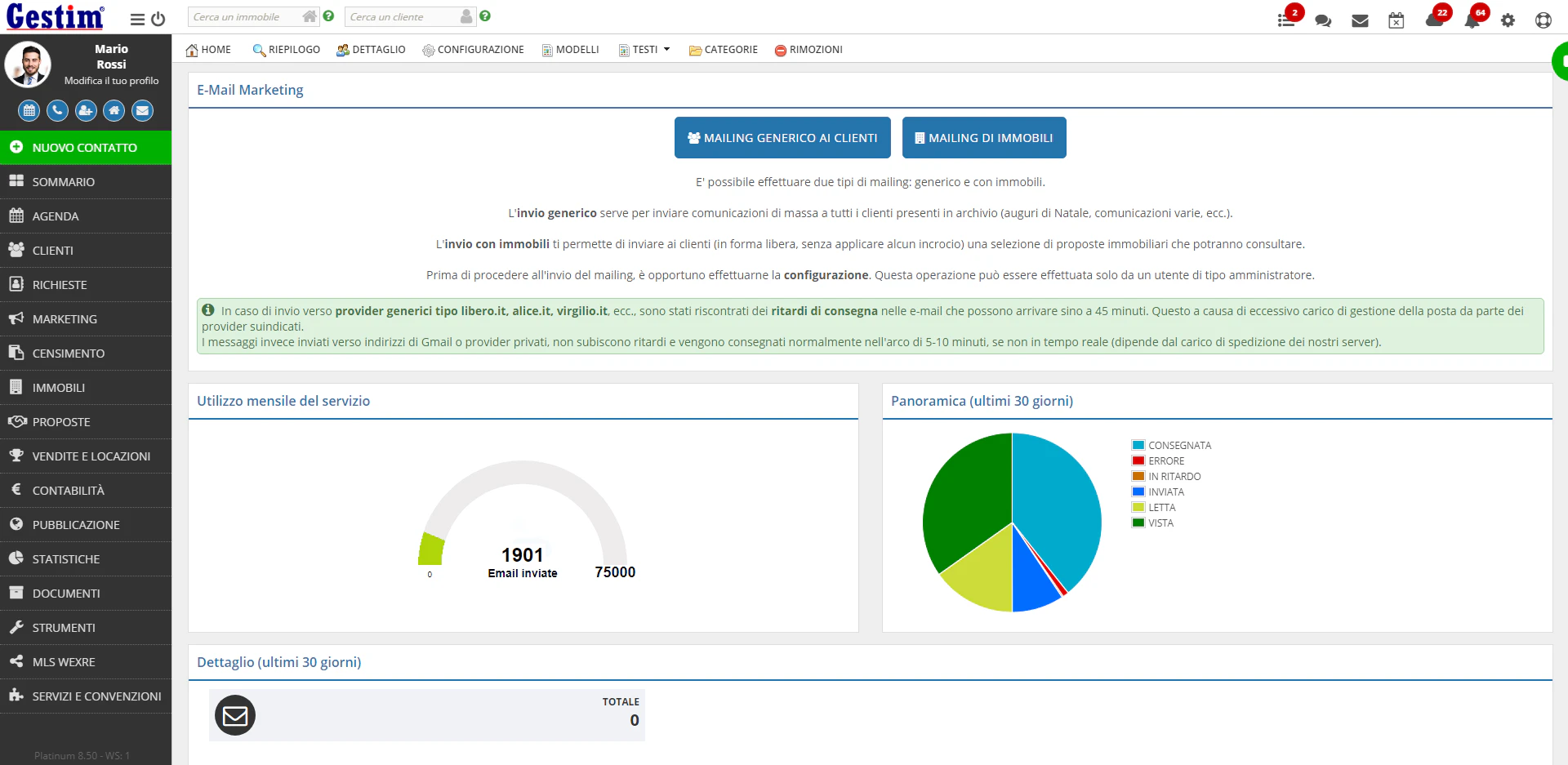Switch to the CONFIGURAZIONE tab
Screen dimensions: 1568x765
point(474,50)
